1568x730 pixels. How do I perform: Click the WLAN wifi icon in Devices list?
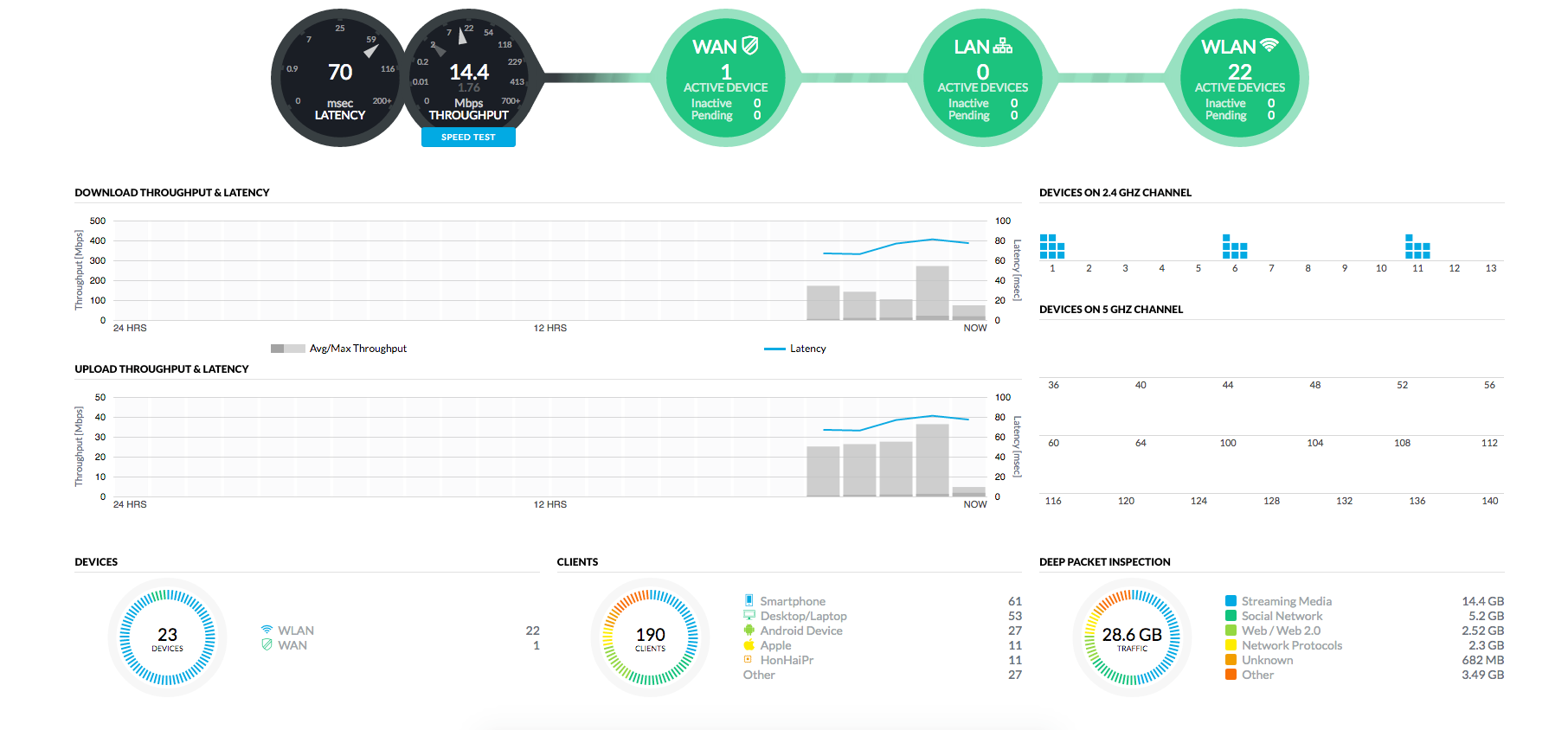pos(267,631)
